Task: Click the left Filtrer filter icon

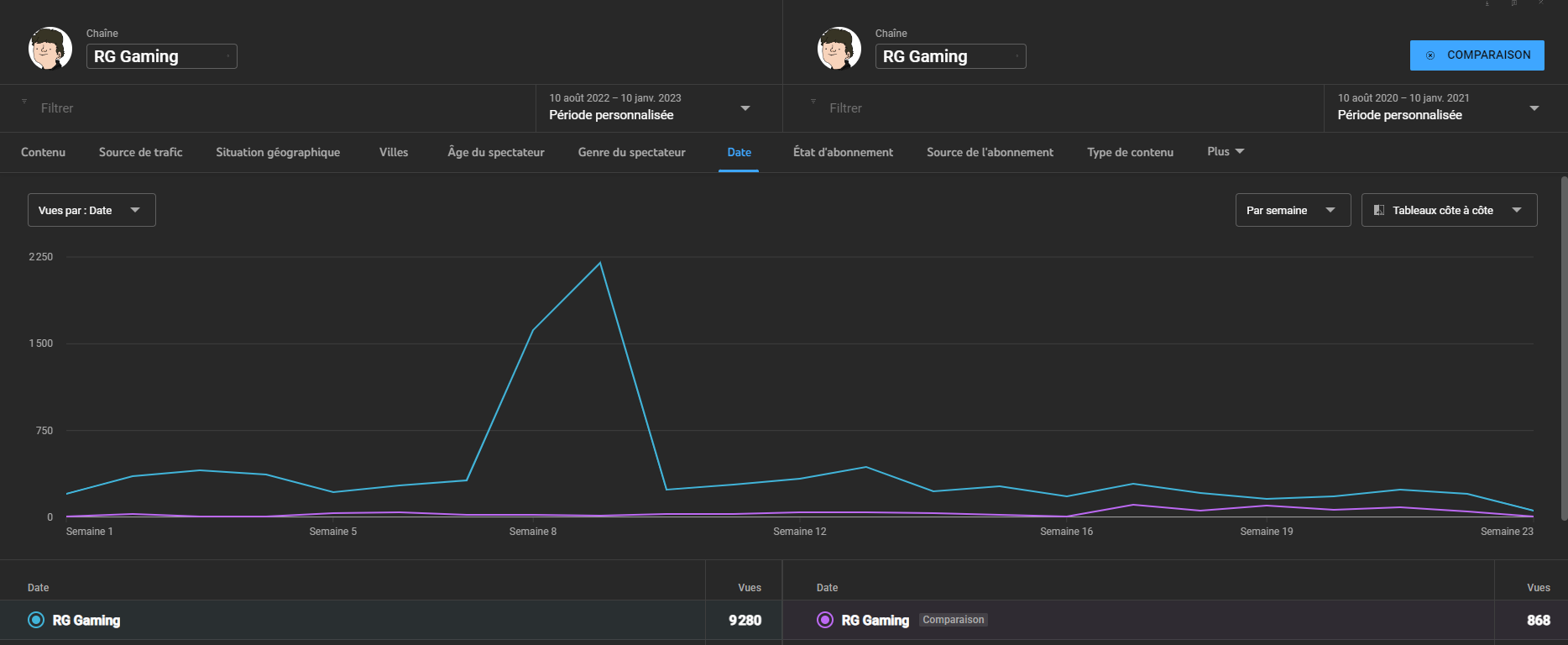Action: tap(24, 102)
